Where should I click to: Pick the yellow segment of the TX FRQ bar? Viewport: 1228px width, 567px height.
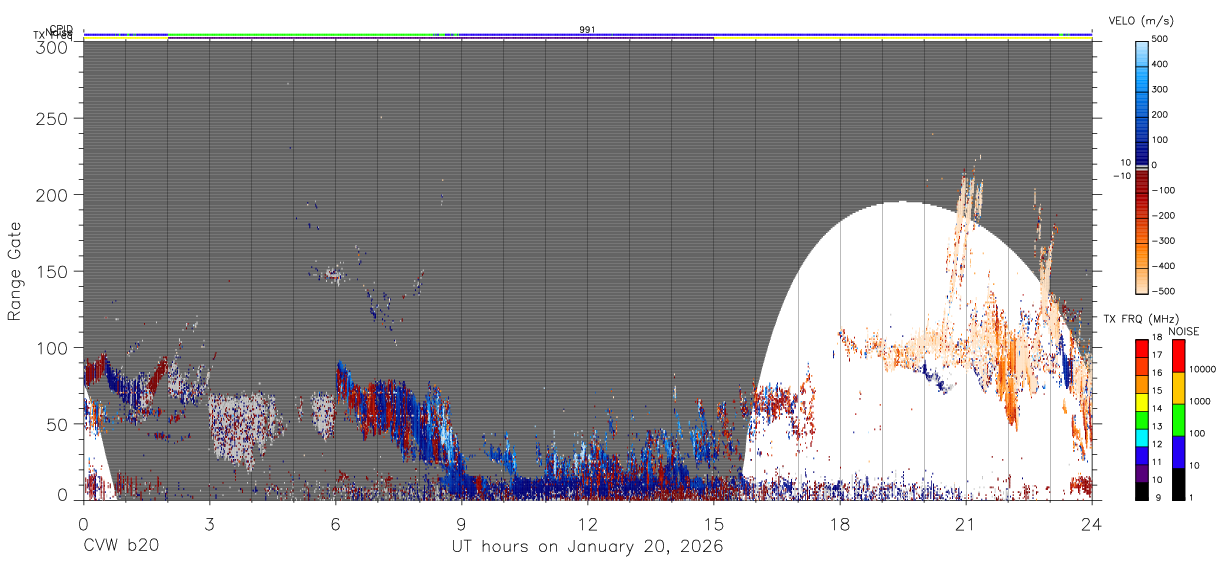tap(1141, 400)
